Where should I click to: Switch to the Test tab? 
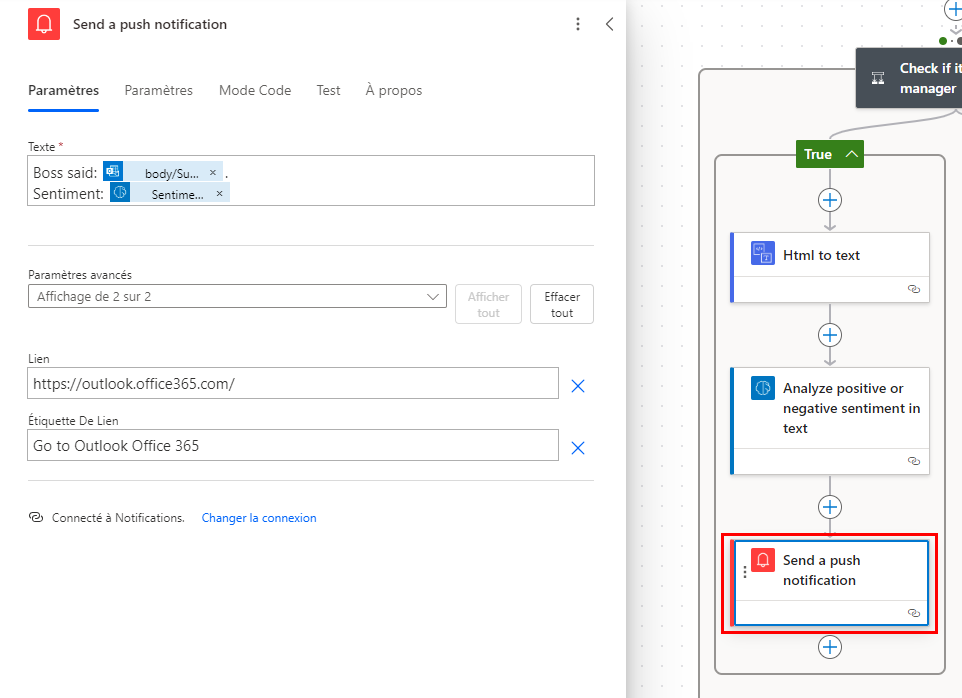click(x=328, y=90)
